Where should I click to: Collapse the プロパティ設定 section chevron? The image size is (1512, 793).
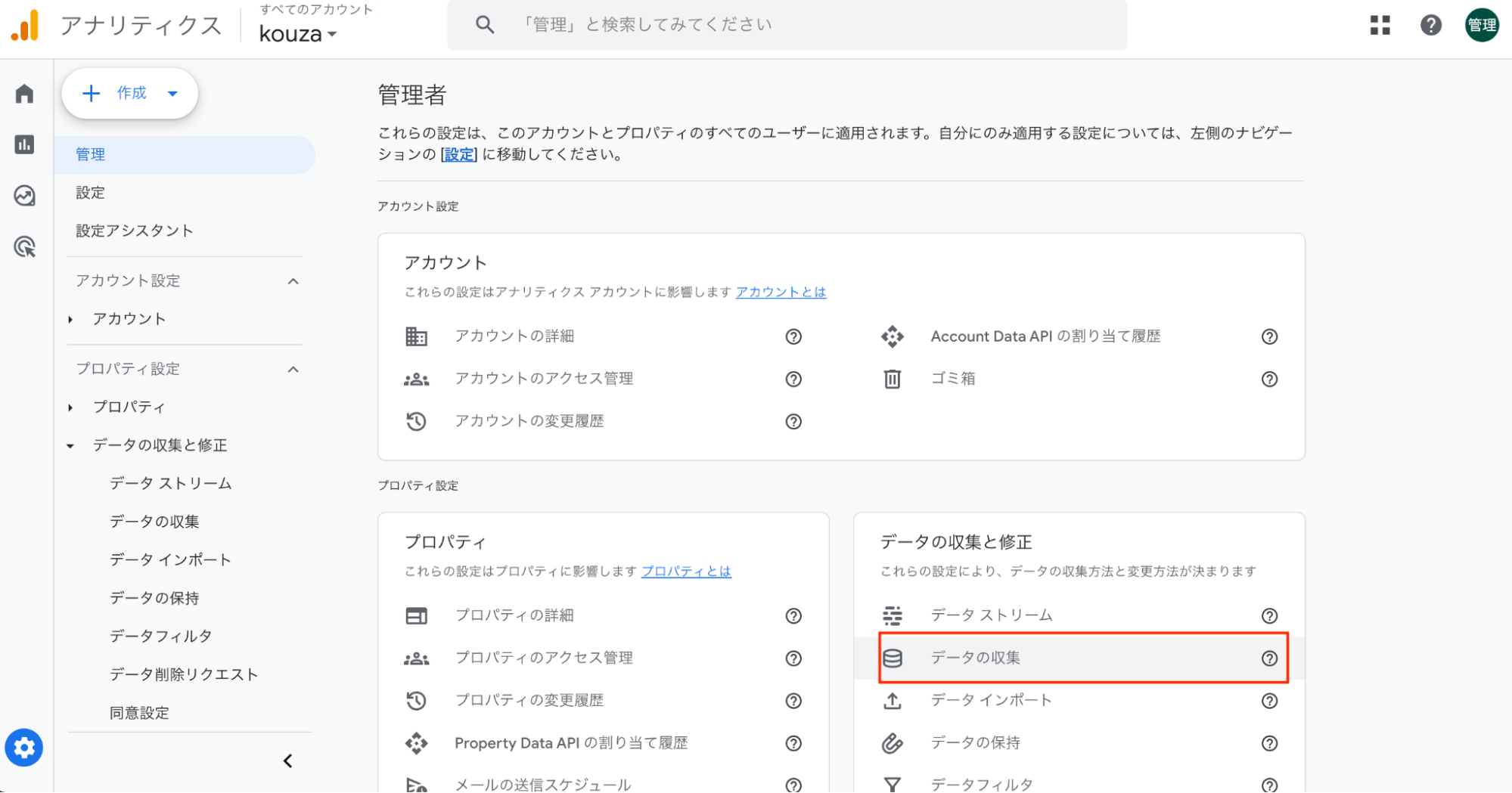click(294, 369)
